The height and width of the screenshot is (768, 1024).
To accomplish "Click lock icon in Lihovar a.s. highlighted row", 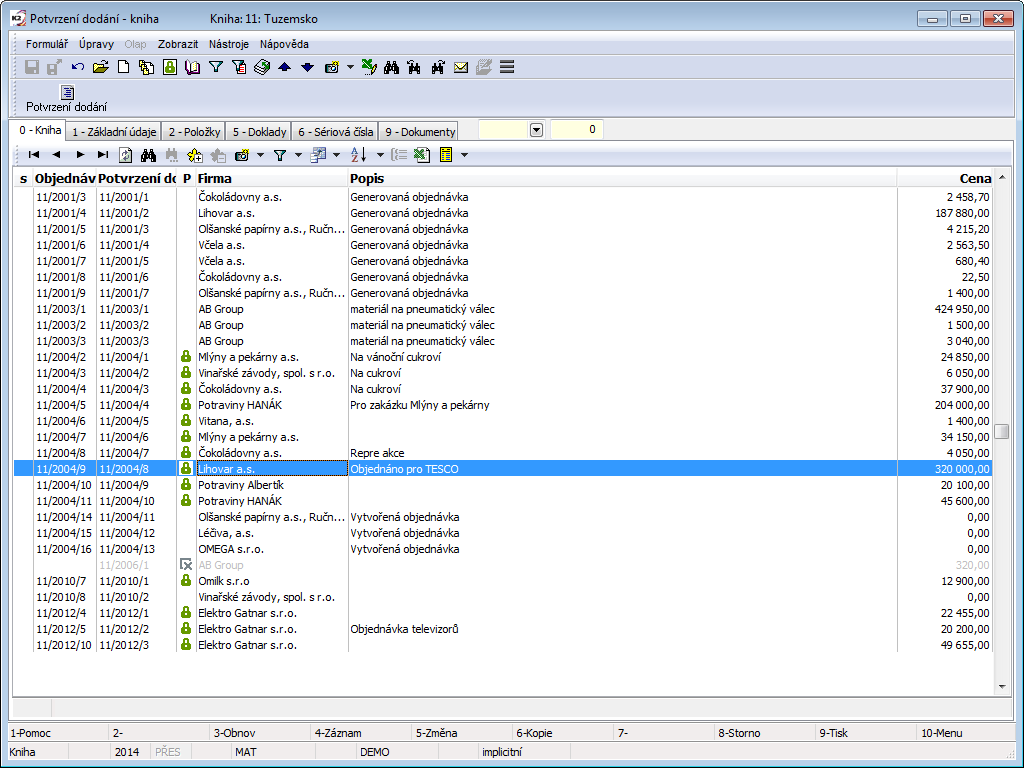I will point(185,468).
